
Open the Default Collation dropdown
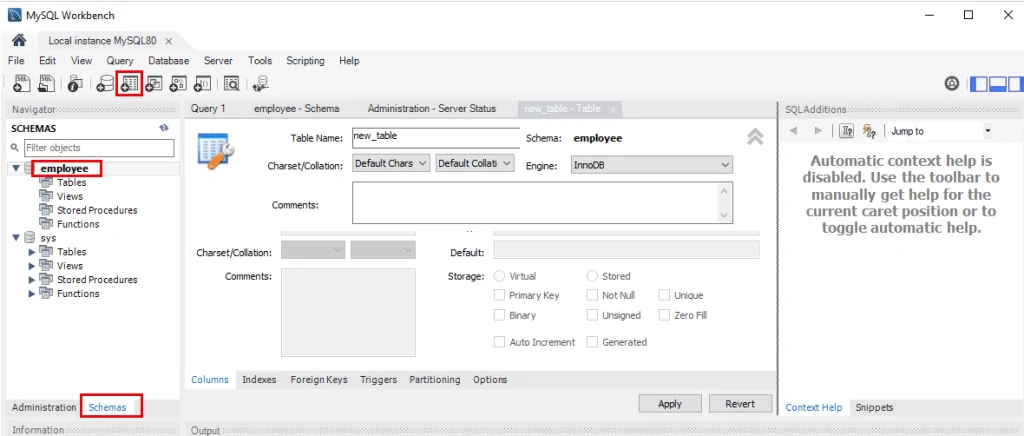(x=475, y=163)
